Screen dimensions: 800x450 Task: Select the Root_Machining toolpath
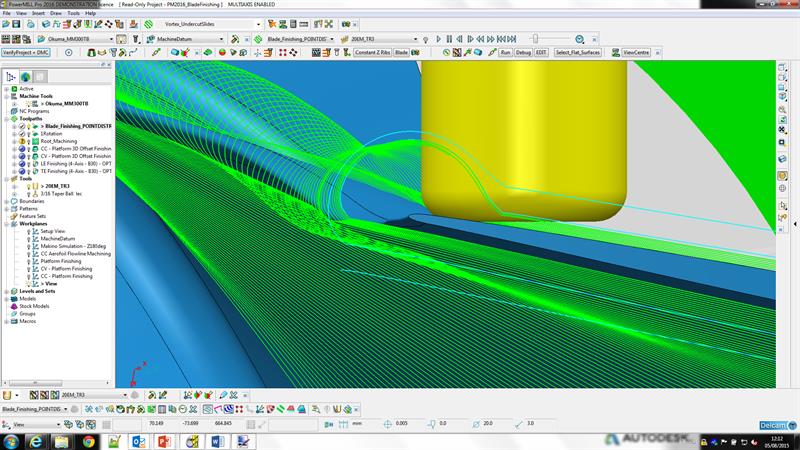(x=59, y=141)
